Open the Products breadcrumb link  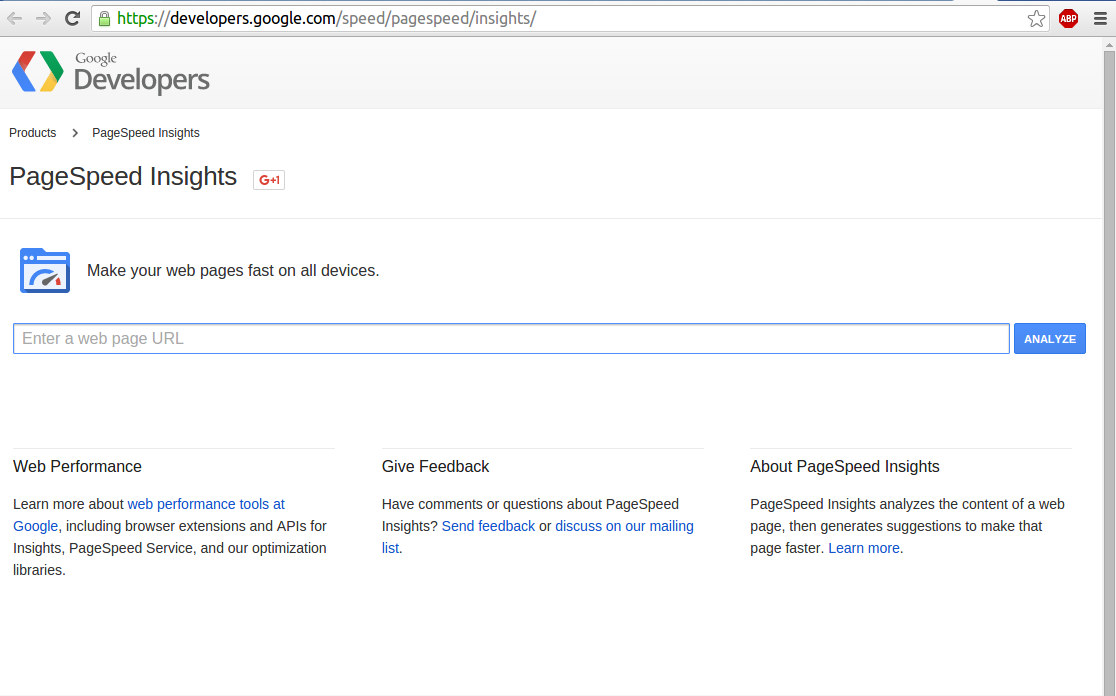[33, 133]
